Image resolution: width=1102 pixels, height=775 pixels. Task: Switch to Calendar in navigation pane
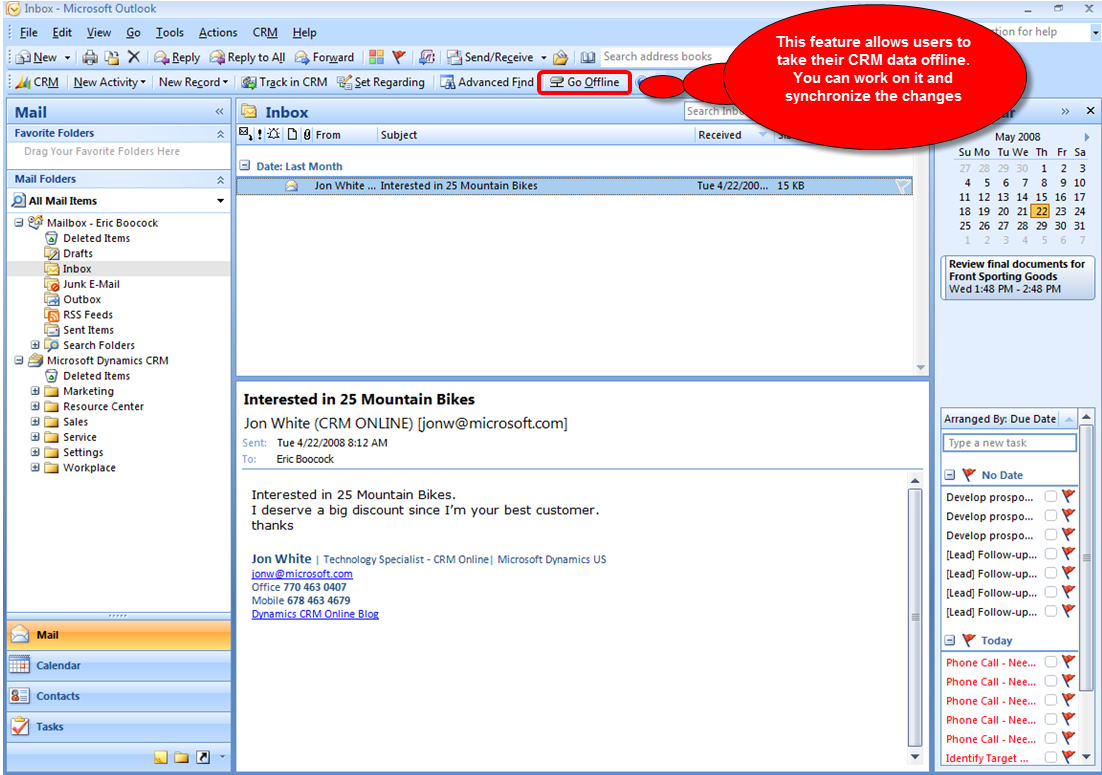click(x=119, y=665)
